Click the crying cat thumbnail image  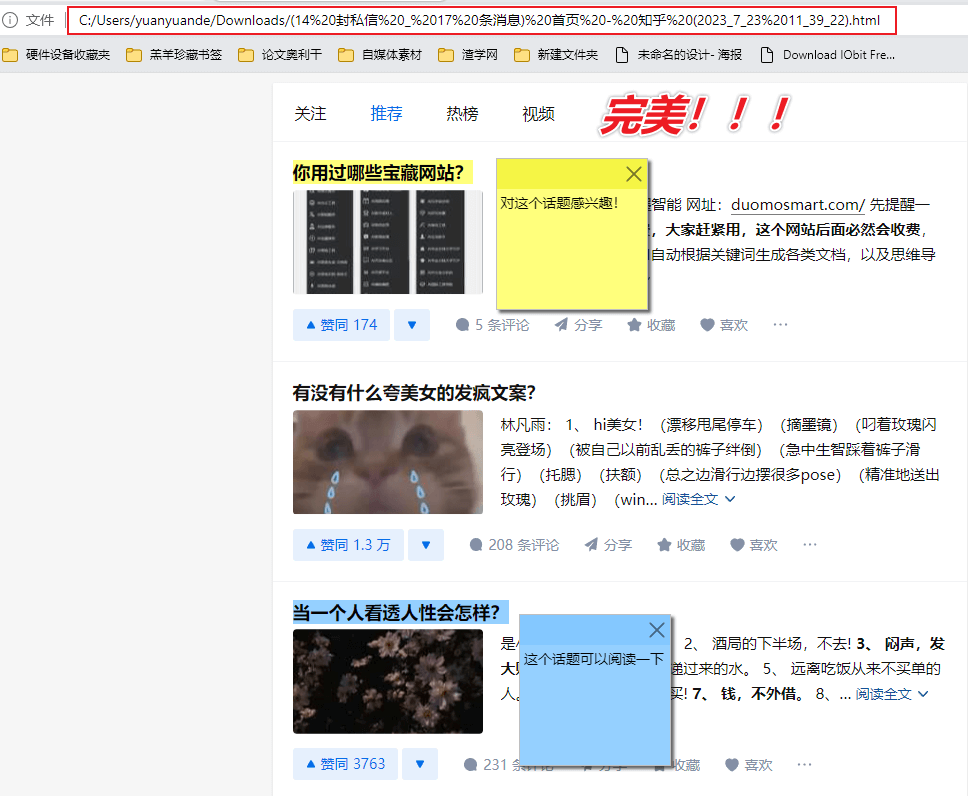click(387, 462)
